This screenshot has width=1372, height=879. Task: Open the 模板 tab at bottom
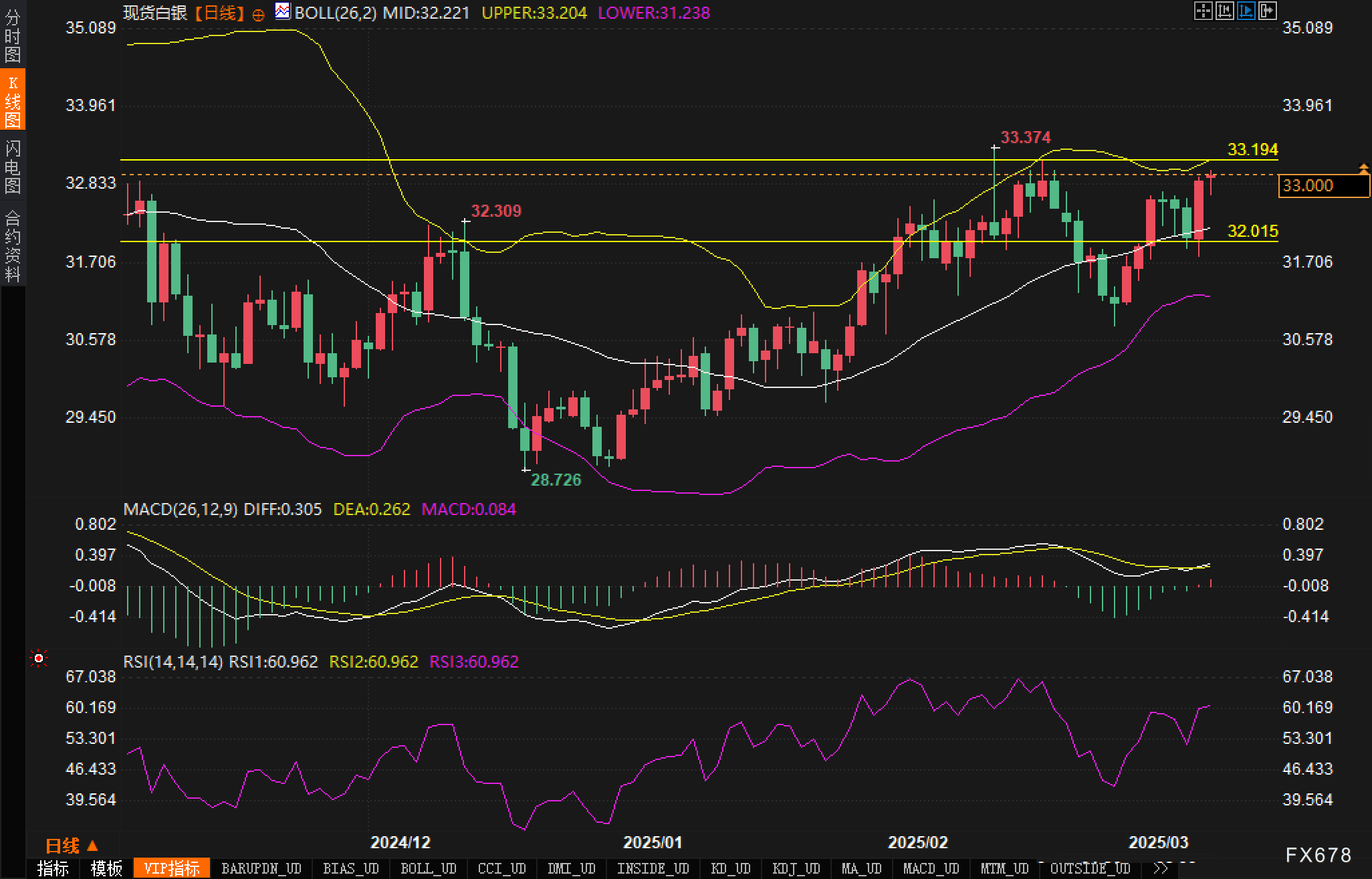tap(106, 868)
